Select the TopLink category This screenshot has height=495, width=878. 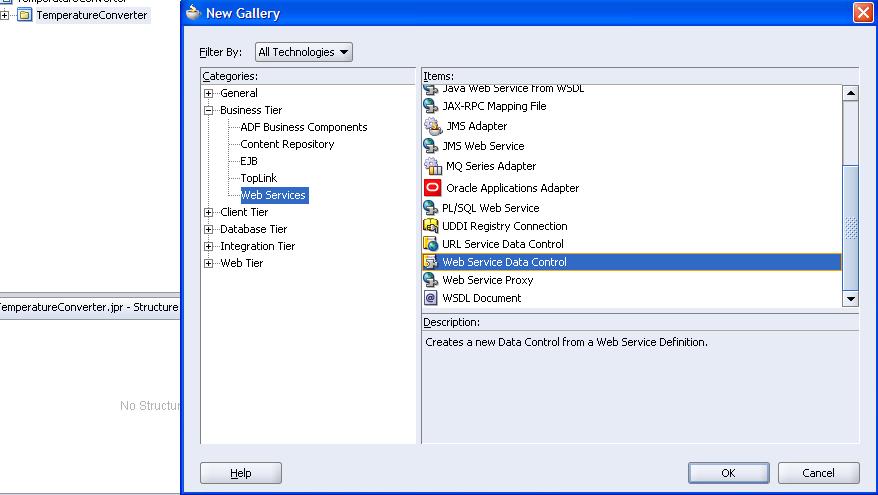pyautogui.click(x=258, y=178)
